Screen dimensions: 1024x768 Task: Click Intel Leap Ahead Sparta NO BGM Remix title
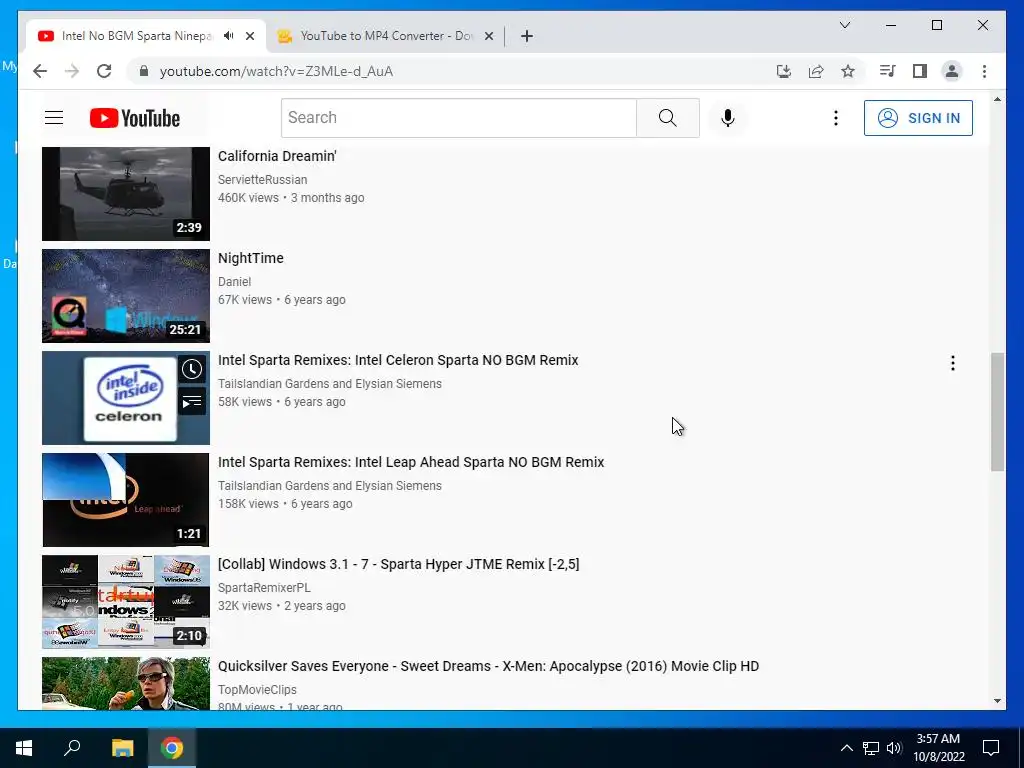(x=411, y=462)
